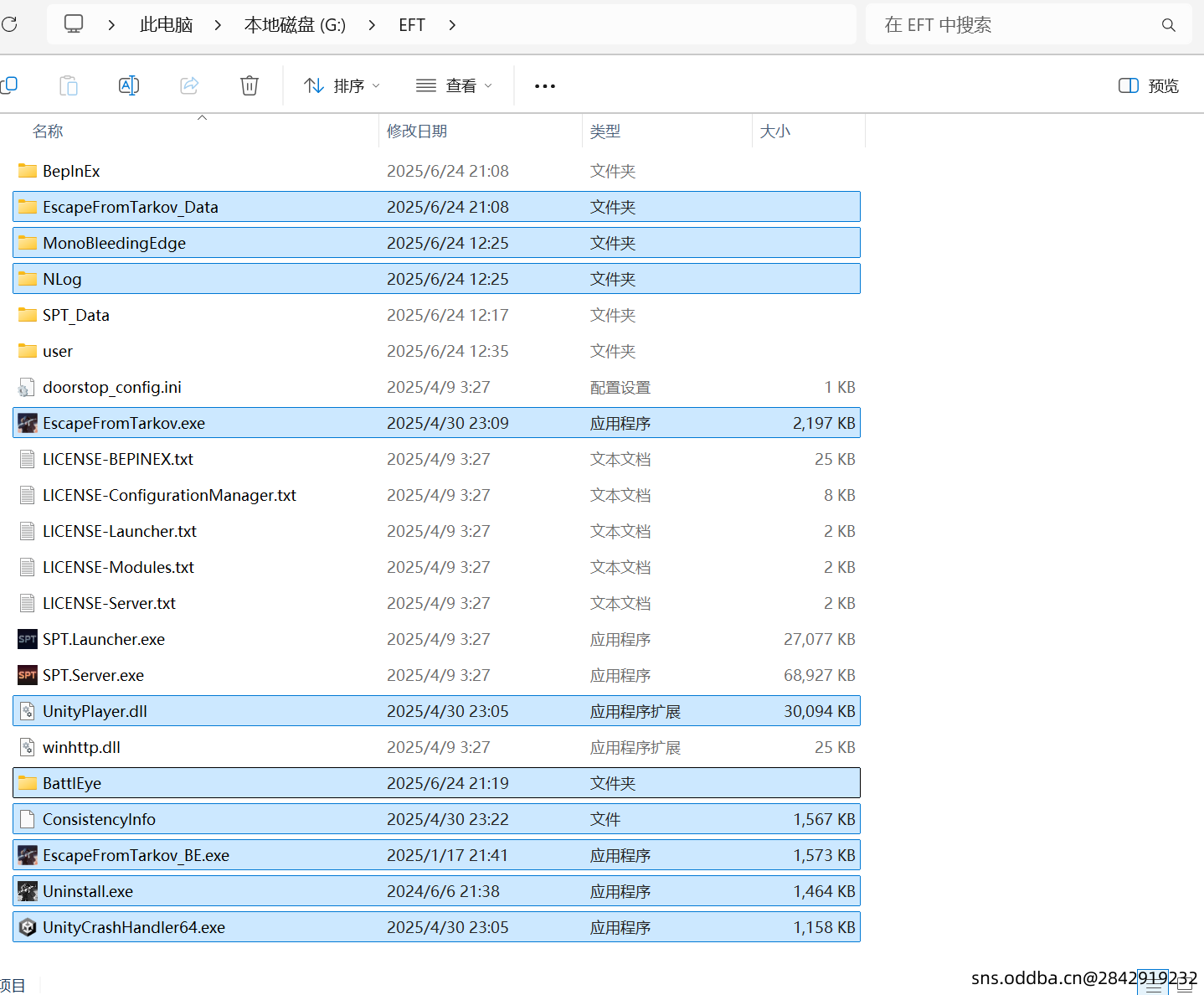Screen dimensions: 1204x995
Task: Sort by the 修改日期 column header
Action: coord(417,131)
